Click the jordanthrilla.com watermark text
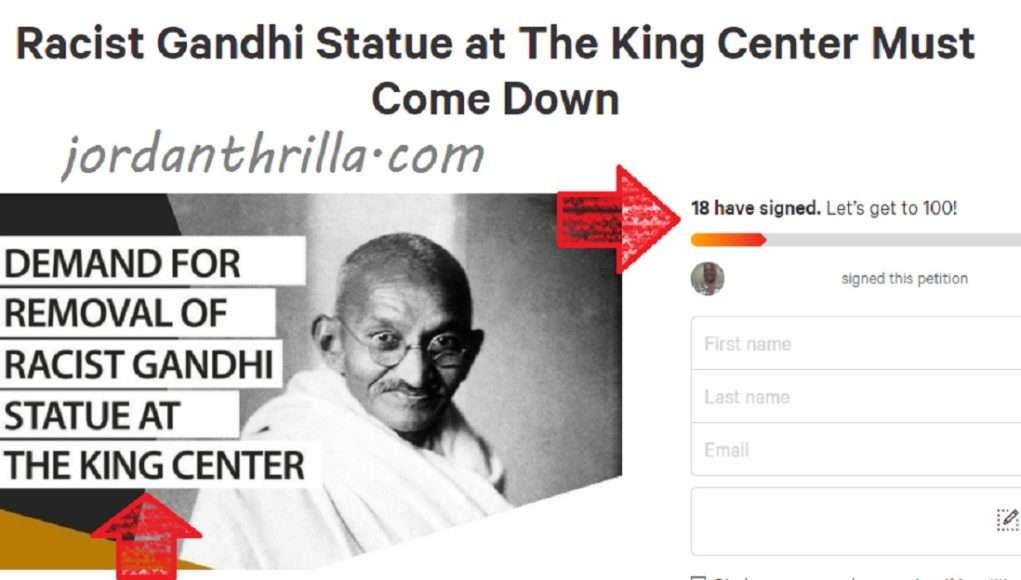 [x=273, y=157]
